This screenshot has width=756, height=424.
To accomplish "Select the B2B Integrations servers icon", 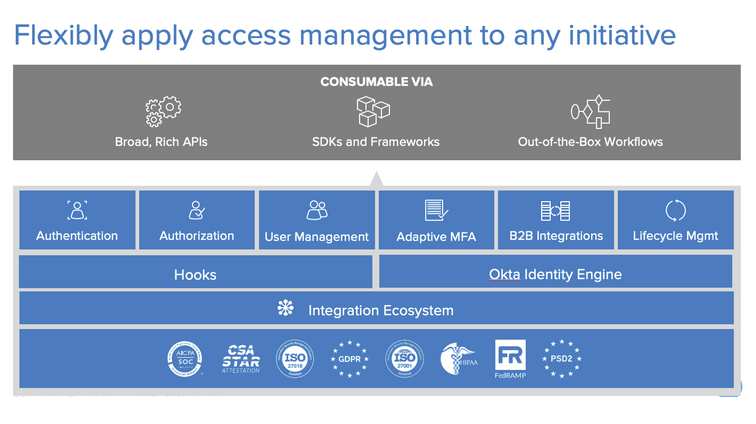I will click(x=555, y=210).
